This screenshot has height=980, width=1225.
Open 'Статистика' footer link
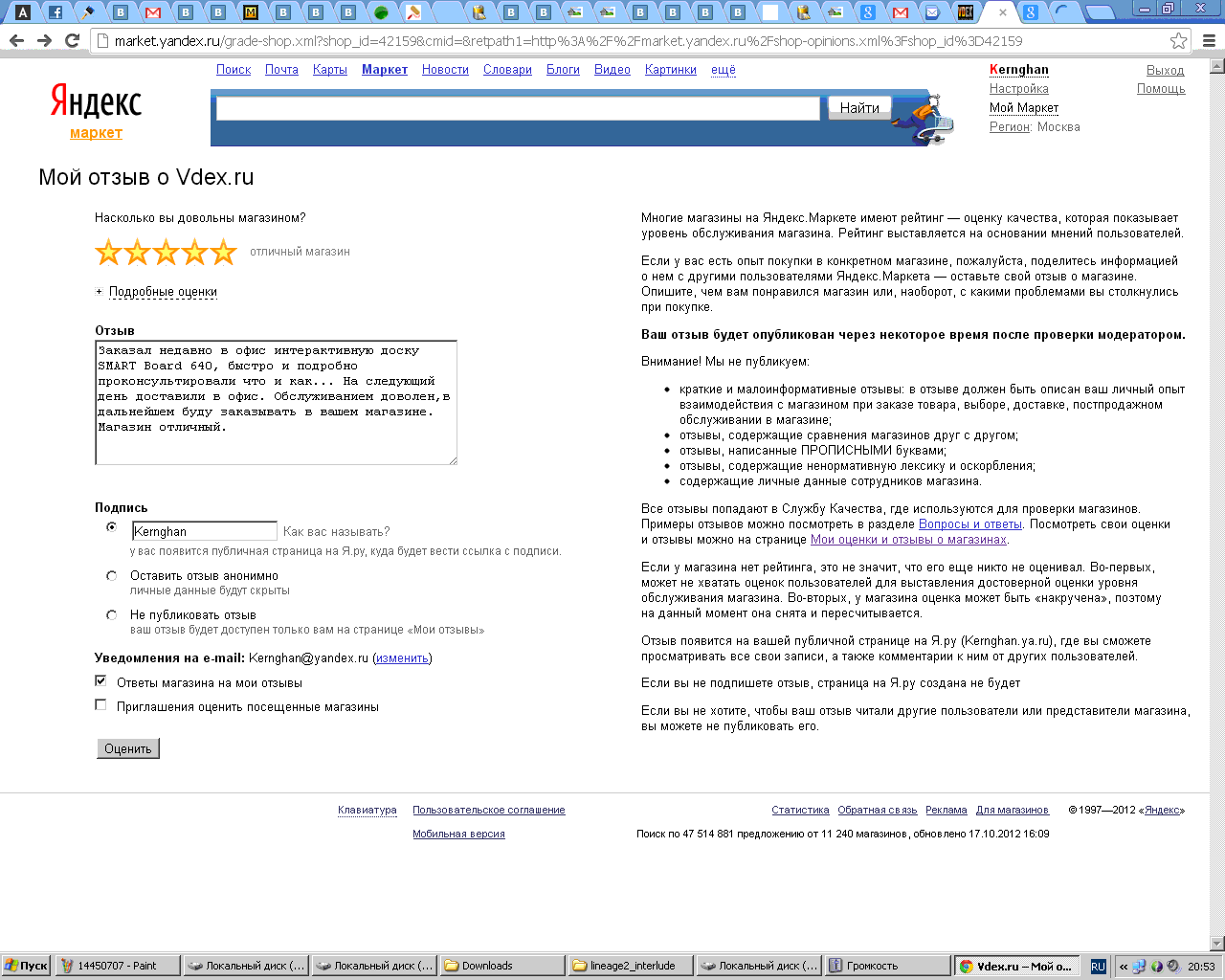[x=800, y=811]
